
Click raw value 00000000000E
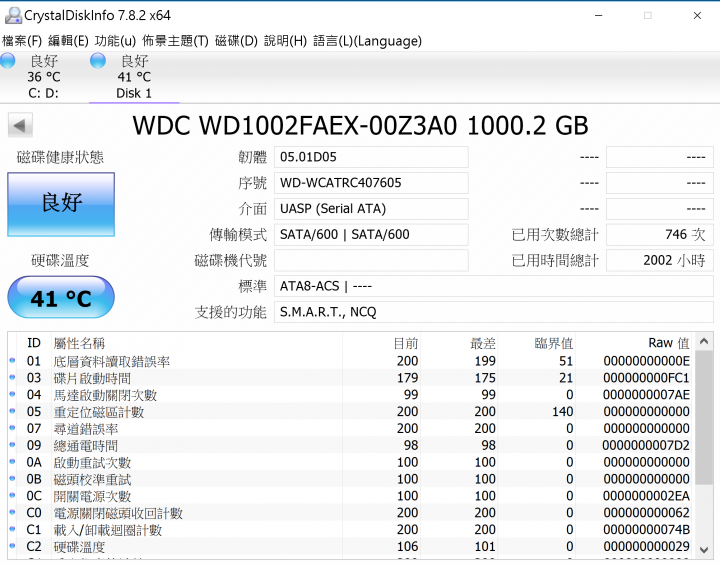coord(647,361)
